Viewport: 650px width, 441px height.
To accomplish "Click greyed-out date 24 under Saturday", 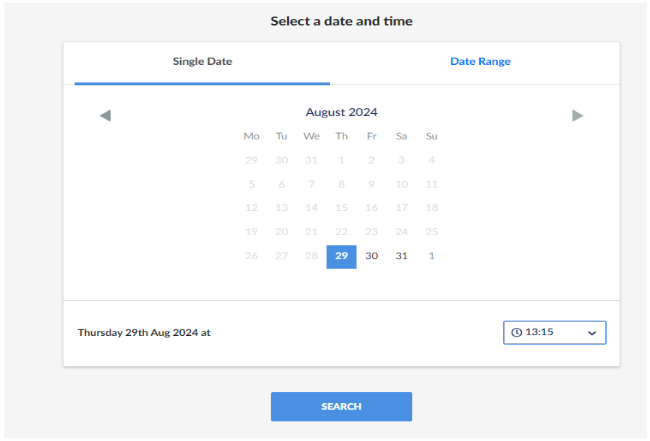I will pos(401,232).
